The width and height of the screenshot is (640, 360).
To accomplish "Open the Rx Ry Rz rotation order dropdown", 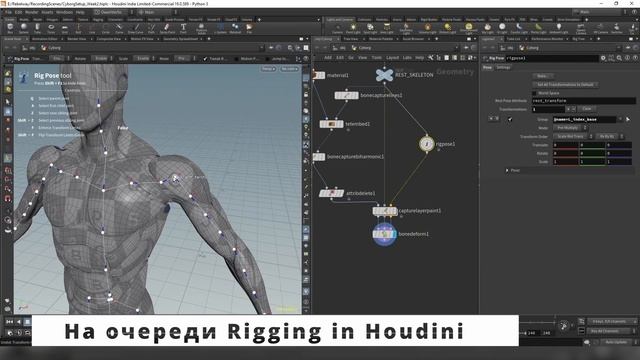I will pyautogui.click(x=609, y=136).
